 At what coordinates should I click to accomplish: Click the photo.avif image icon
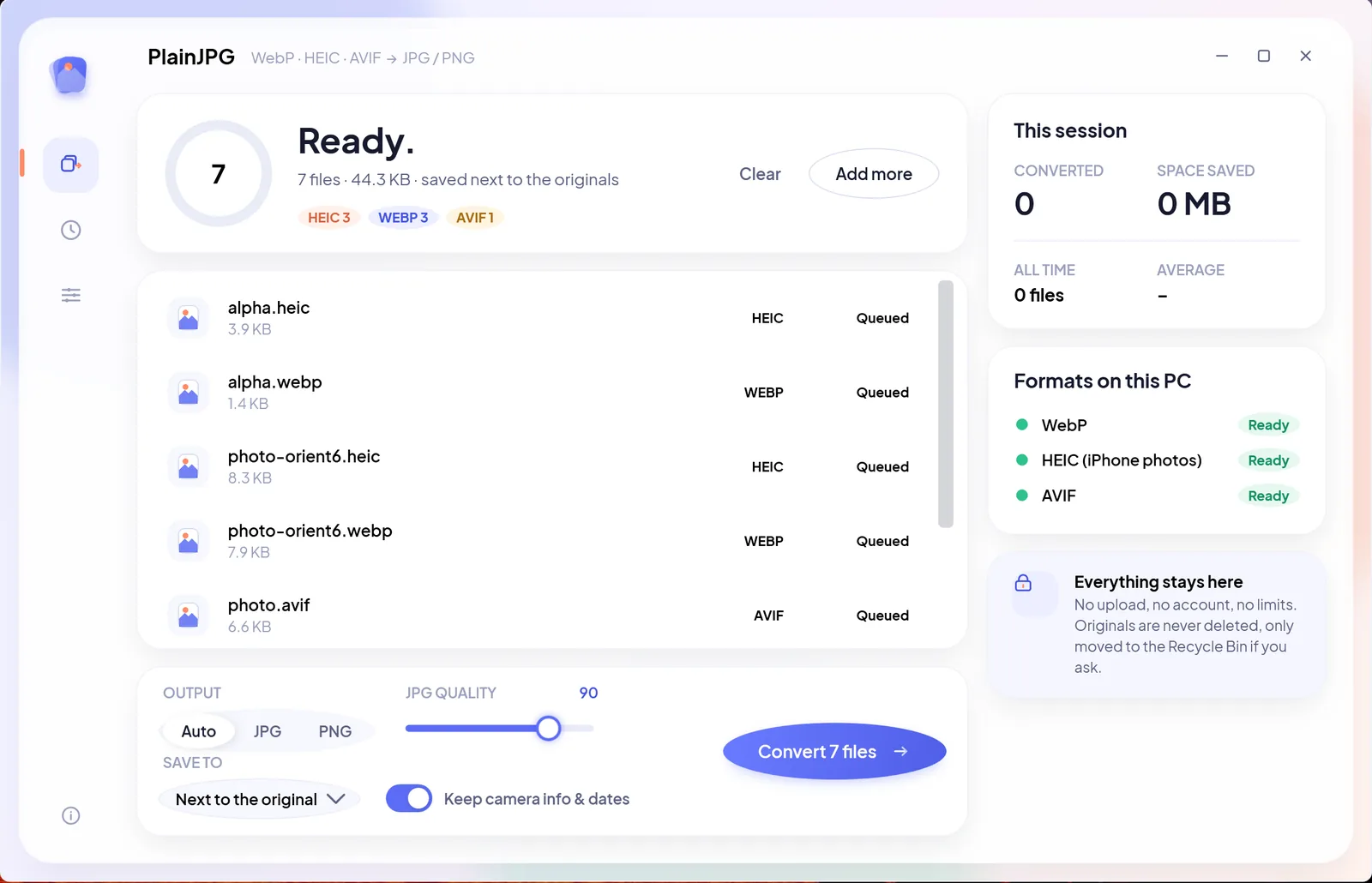point(189,616)
